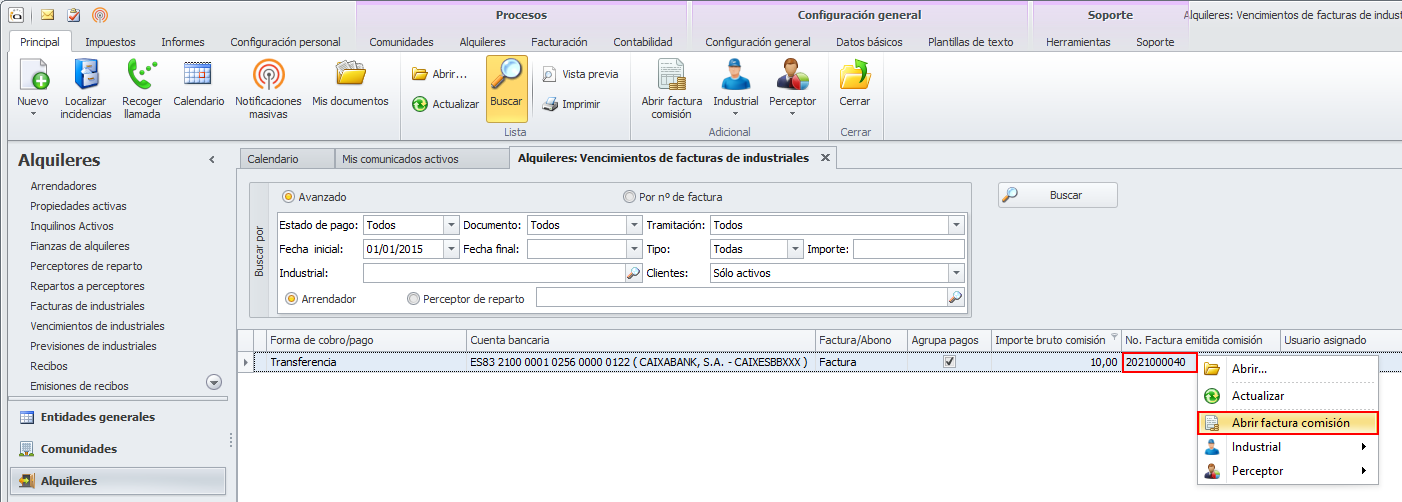
Task: Choose Abrir factura comisión in context menu
Action: 1290,423
